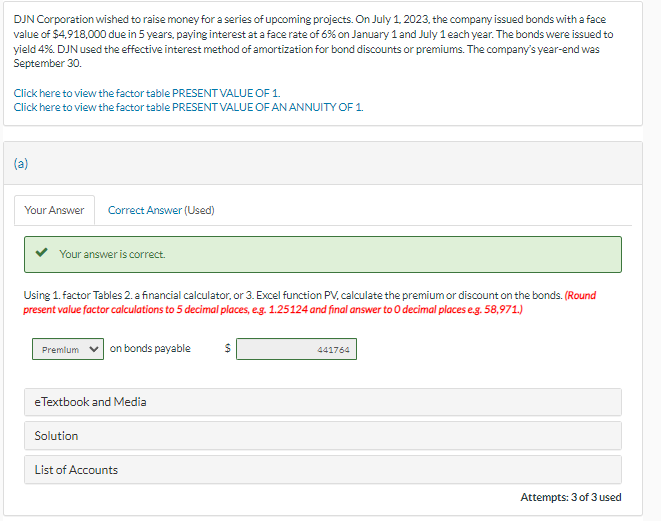The width and height of the screenshot is (661, 521).
Task: Click 'on bonds payable' label
Action: 150,348
